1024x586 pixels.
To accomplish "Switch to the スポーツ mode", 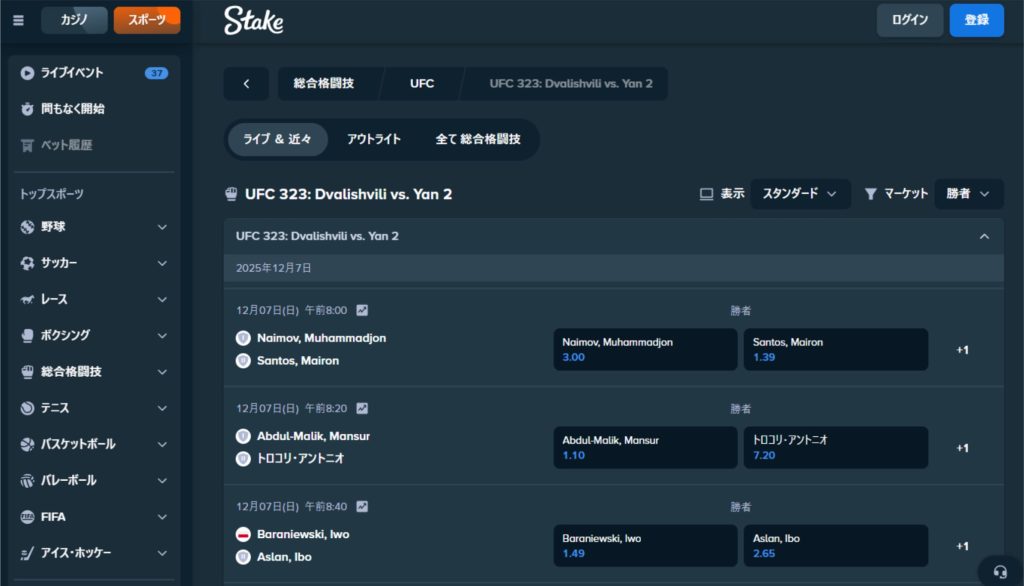I will pyautogui.click(x=147, y=20).
